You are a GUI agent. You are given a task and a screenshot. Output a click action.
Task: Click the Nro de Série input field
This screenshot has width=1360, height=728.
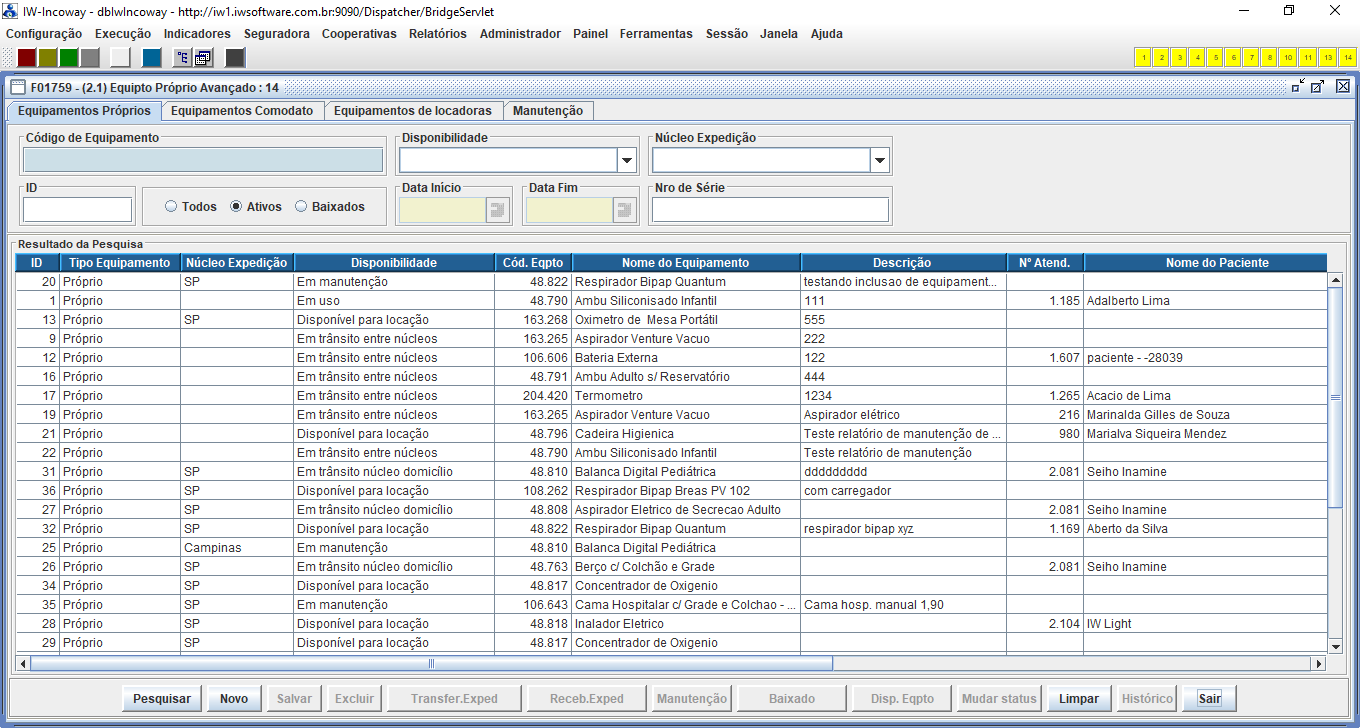(x=770, y=209)
